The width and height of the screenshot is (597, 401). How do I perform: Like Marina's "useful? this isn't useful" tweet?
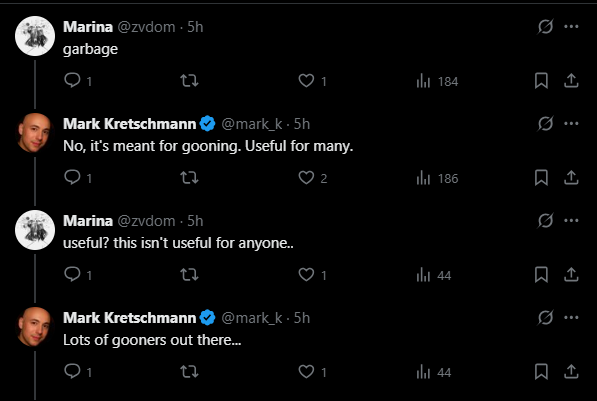(306, 275)
